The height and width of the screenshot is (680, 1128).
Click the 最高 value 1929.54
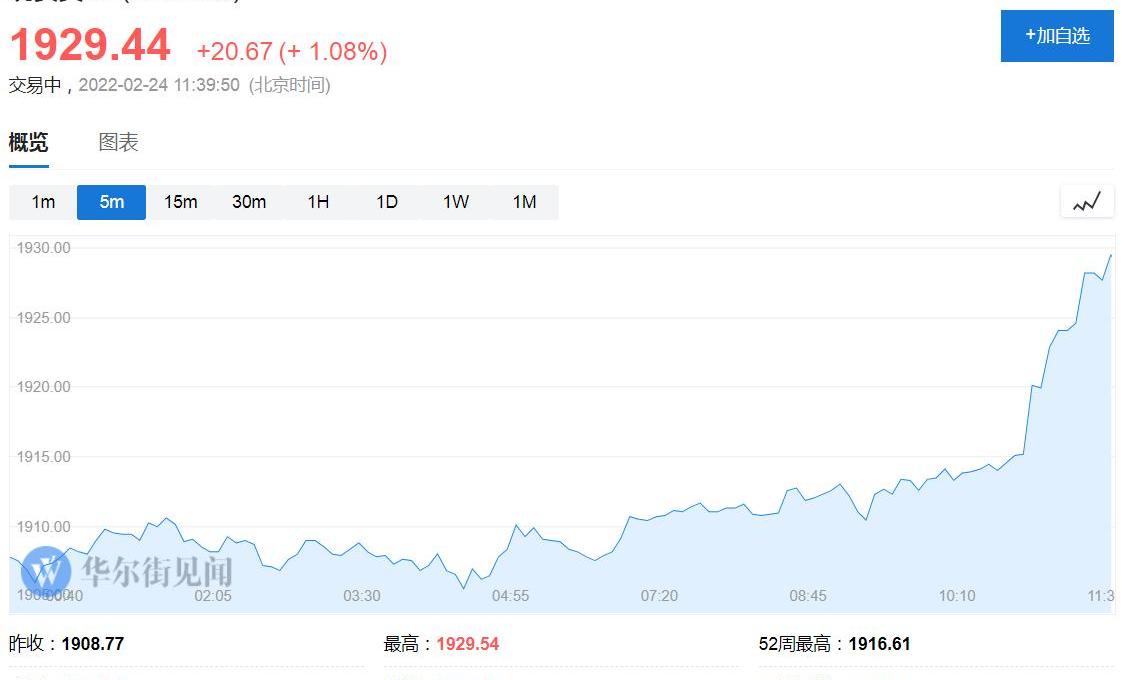click(467, 644)
